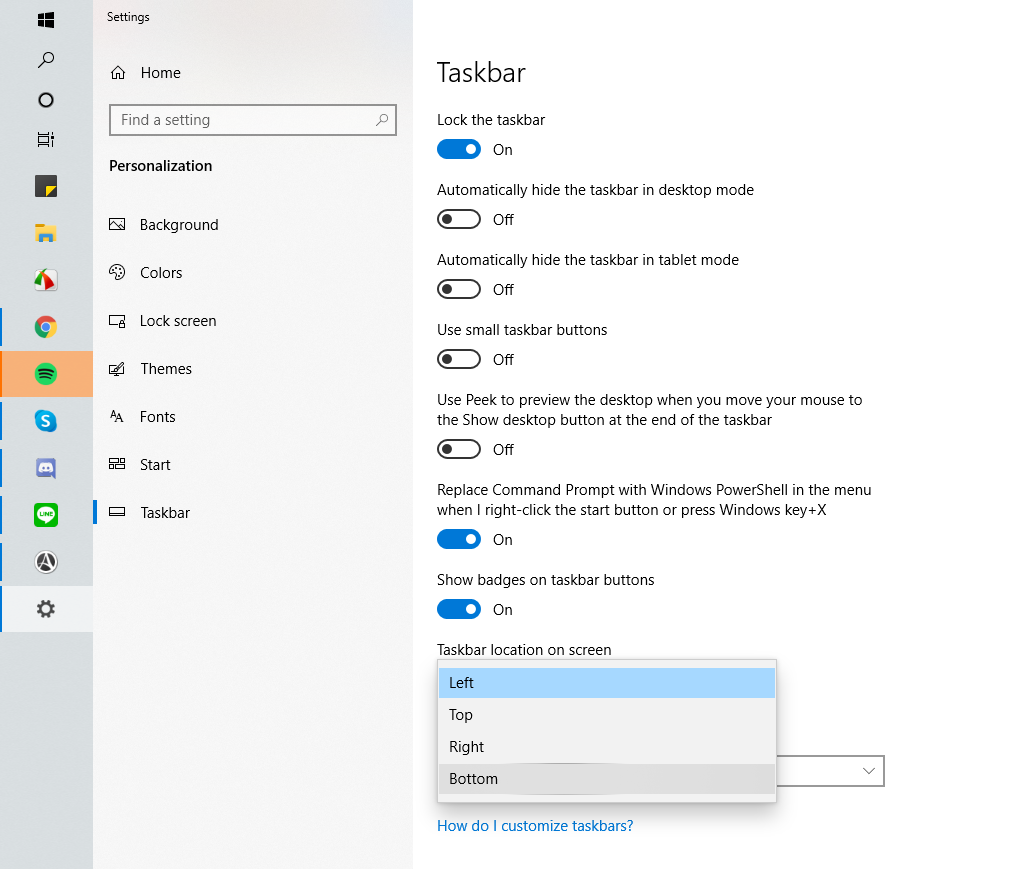Open Sticky Notes from the taskbar
1020x869 pixels.
(x=46, y=186)
